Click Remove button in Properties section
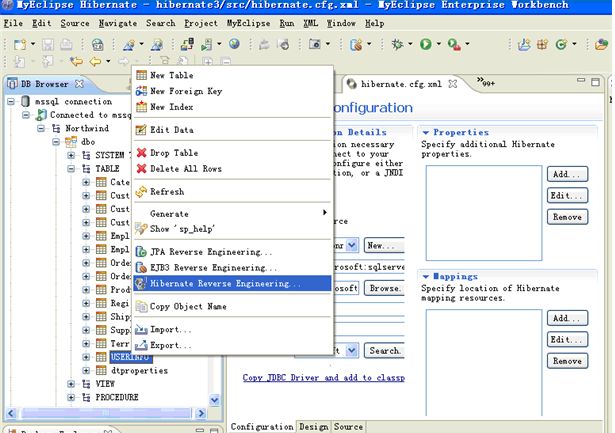Screen dimensions: 615x433 click(x=567, y=217)
